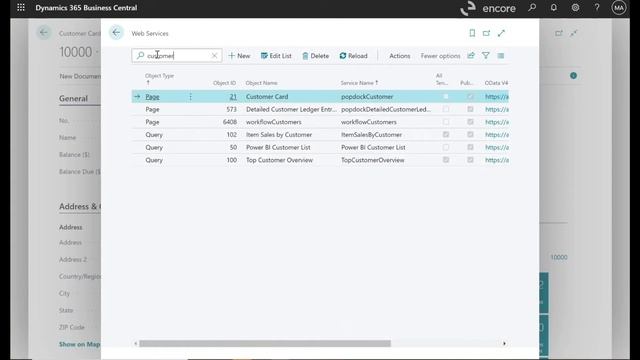The width and height of the screenshot is (640, 360).
Task: Open settings gear in top bar
Action: pos(575,7)
